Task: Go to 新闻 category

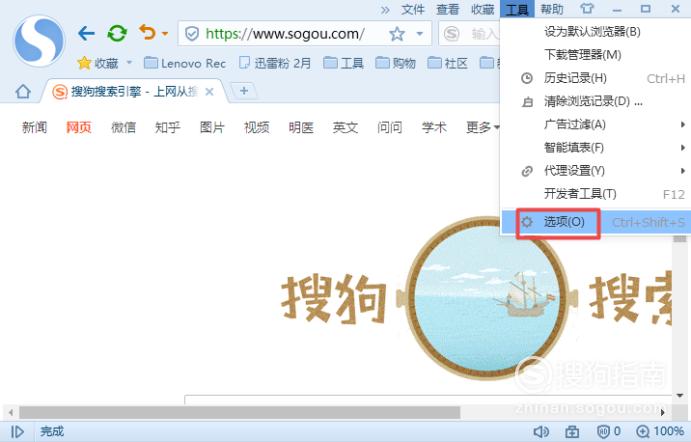Action: click(34, 127)
